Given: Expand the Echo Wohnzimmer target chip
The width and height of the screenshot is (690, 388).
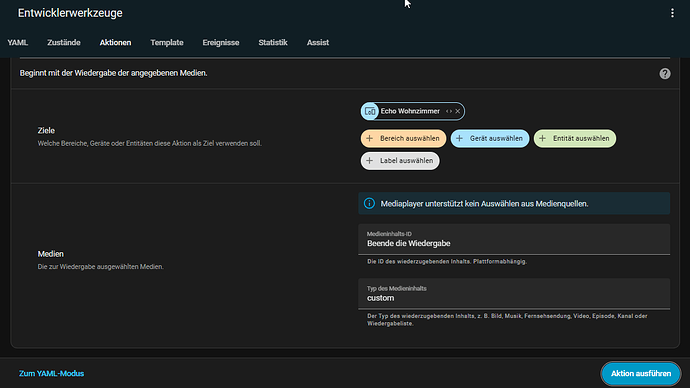Looking at the screenshot, I should point(449,111).
